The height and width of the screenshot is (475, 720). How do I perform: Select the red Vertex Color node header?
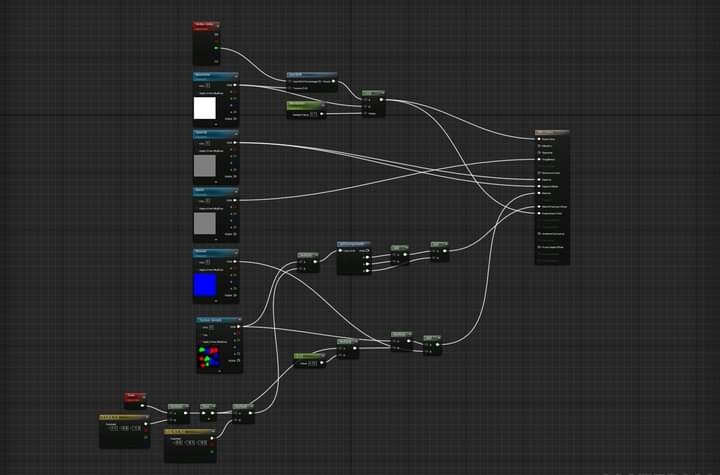coord(205,25)
